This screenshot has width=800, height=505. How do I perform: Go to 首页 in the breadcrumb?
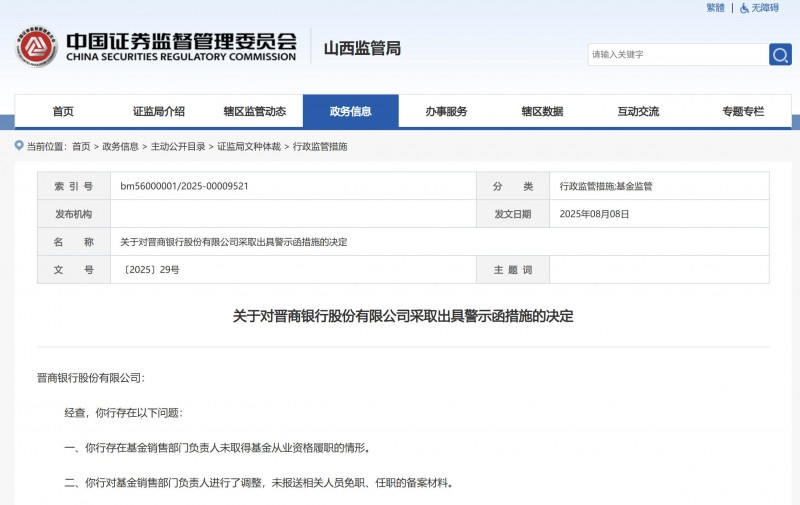pos(81,146)
